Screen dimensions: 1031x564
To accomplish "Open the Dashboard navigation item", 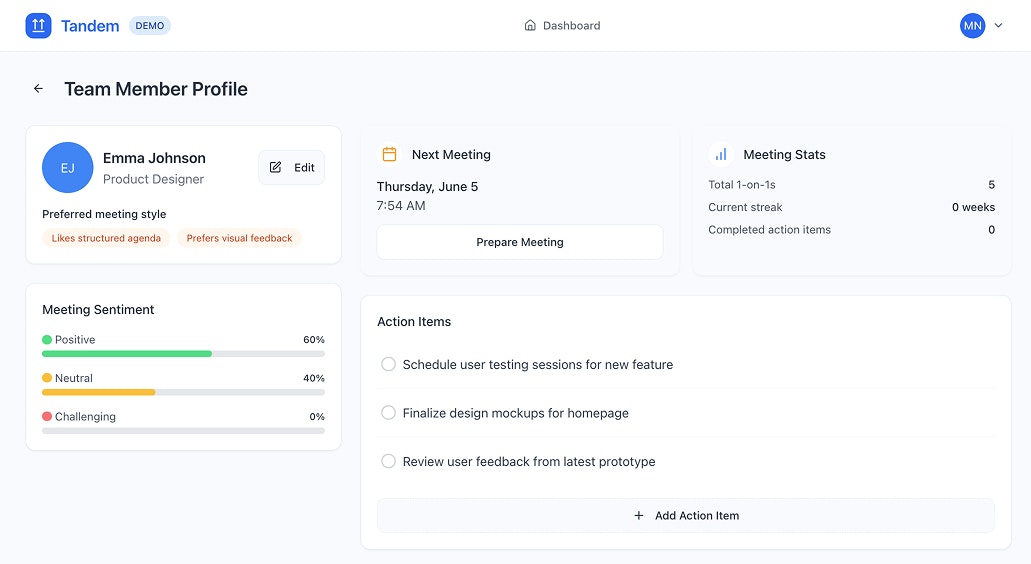I will 563,26.
